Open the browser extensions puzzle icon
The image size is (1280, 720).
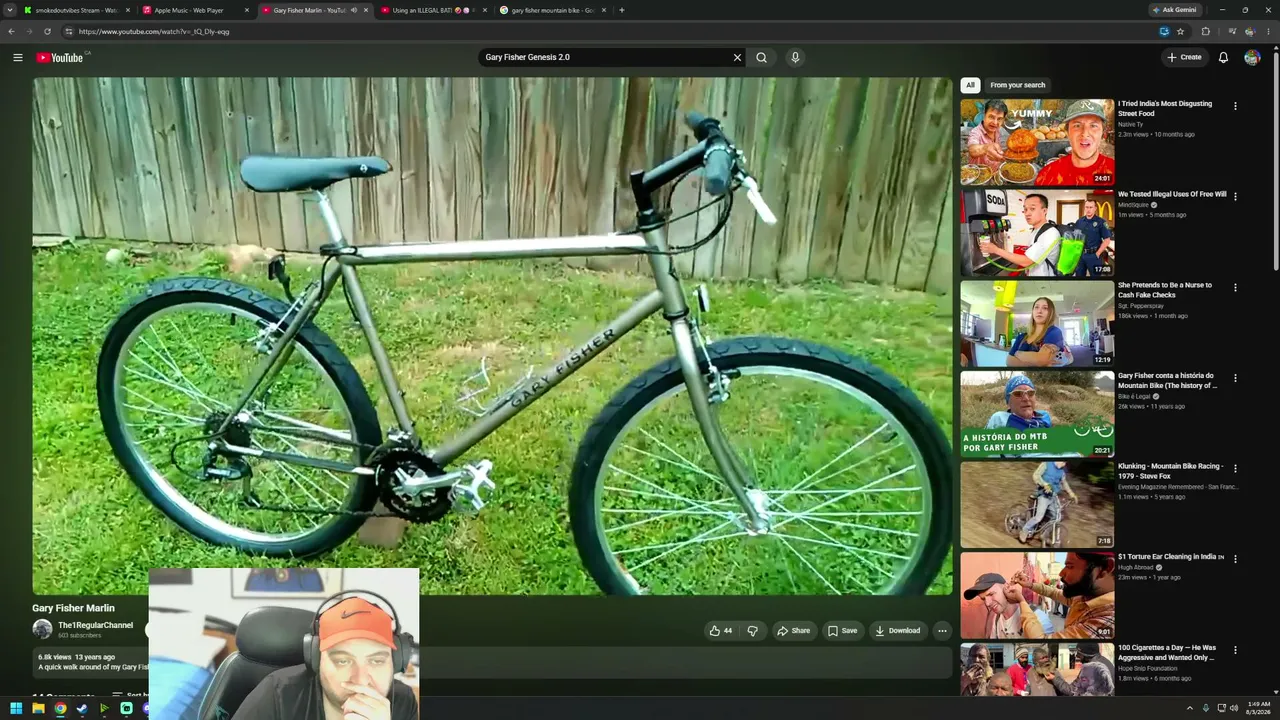click(1205, 31)
